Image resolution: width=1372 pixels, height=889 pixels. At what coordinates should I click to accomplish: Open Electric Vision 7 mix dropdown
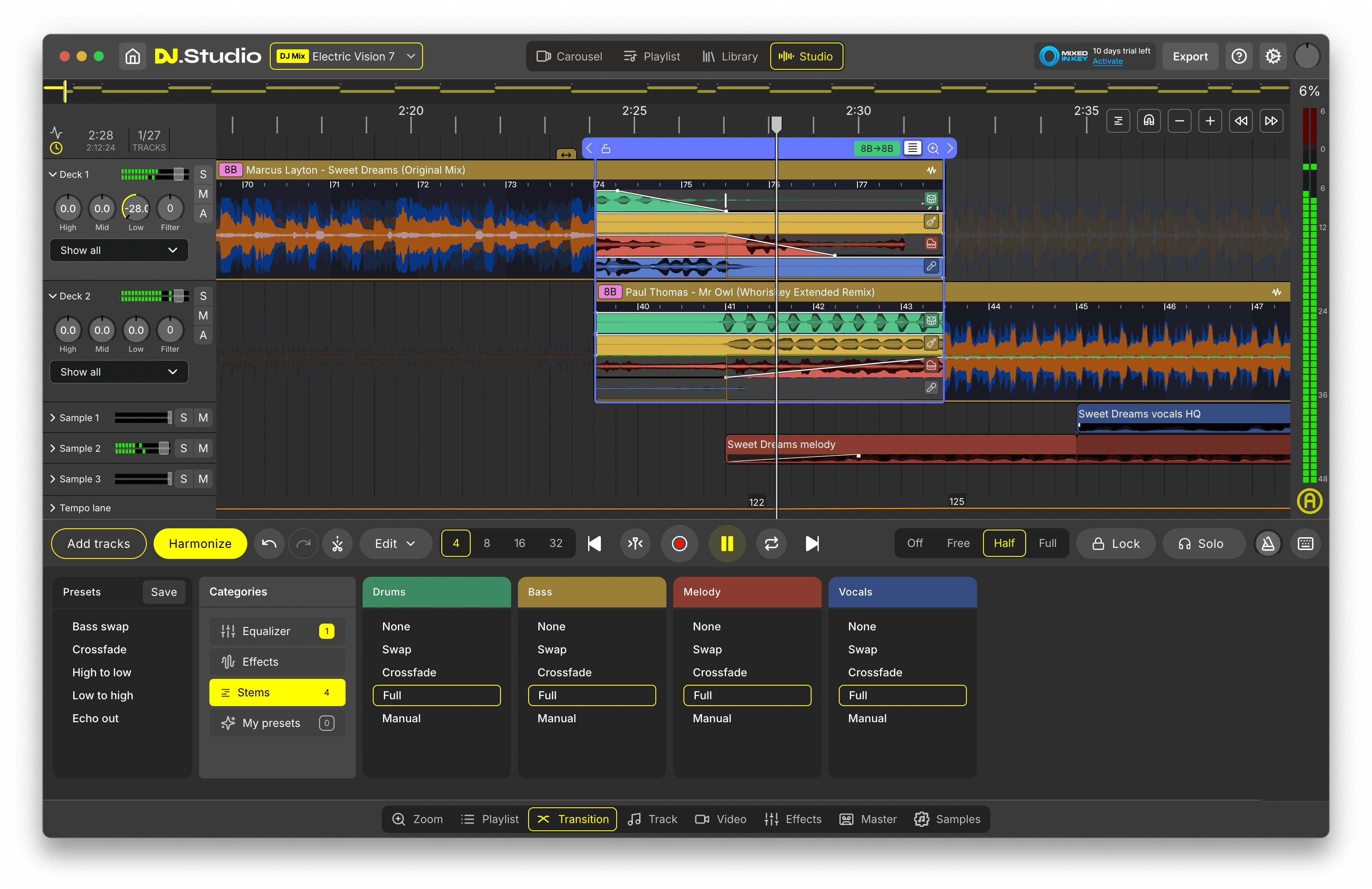(346, 56)
